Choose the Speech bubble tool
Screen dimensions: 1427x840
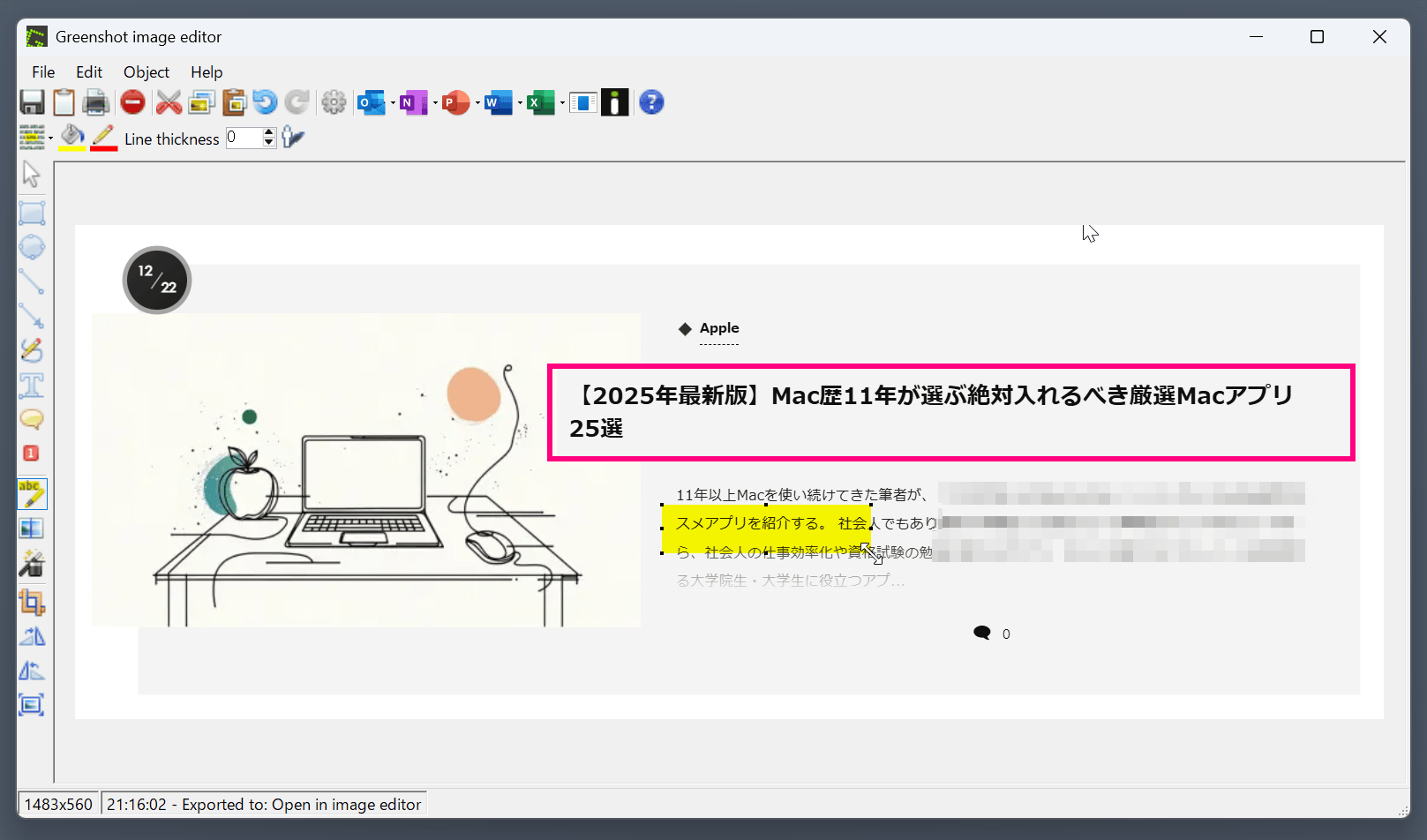[x=33, y=421]
